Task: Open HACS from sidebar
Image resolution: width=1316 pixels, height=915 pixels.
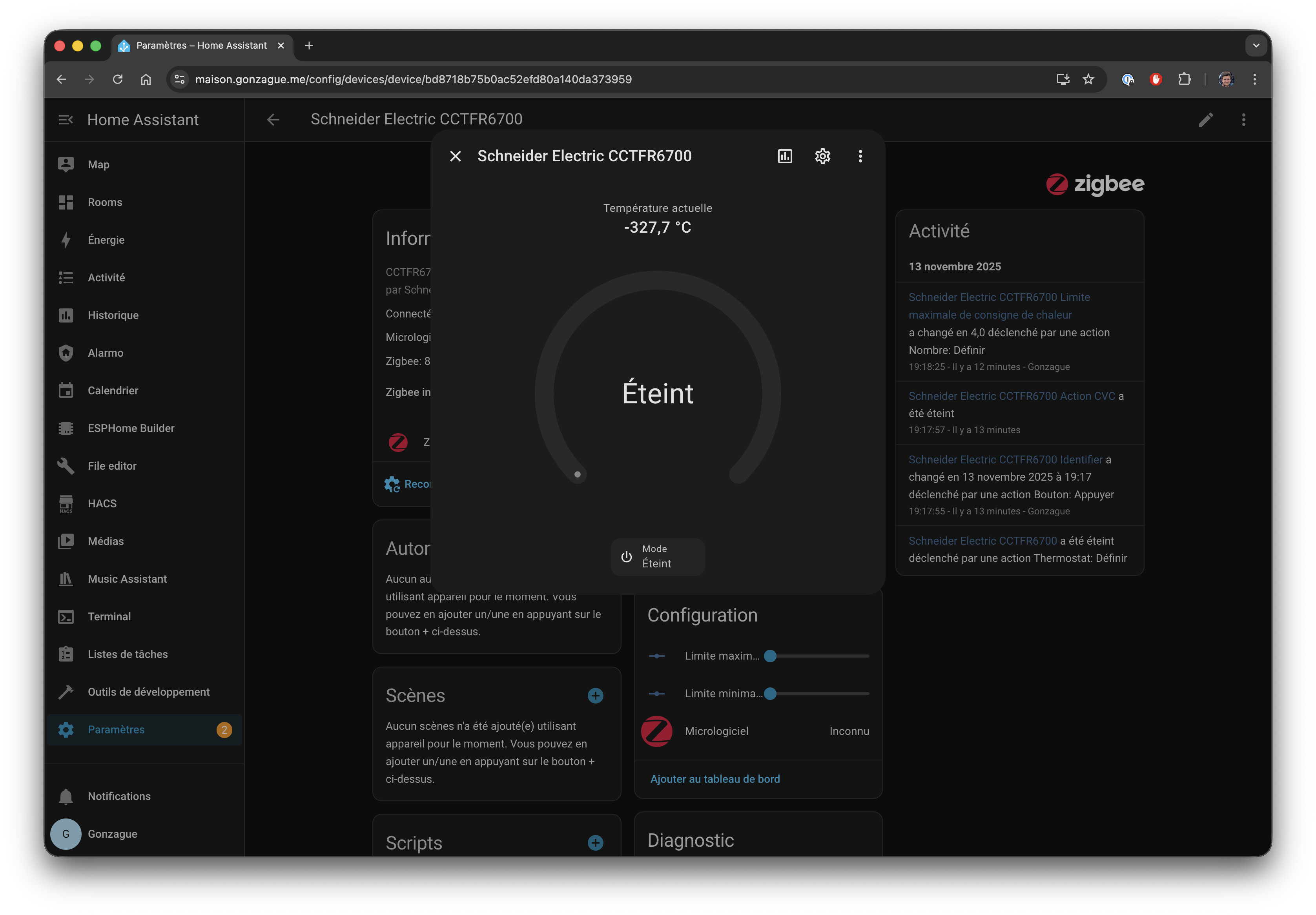Action: click(x=102, y=503)
